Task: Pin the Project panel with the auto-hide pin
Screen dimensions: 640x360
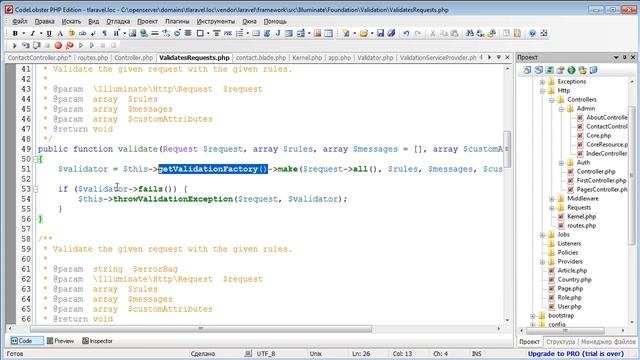Action: click(624, 58)
